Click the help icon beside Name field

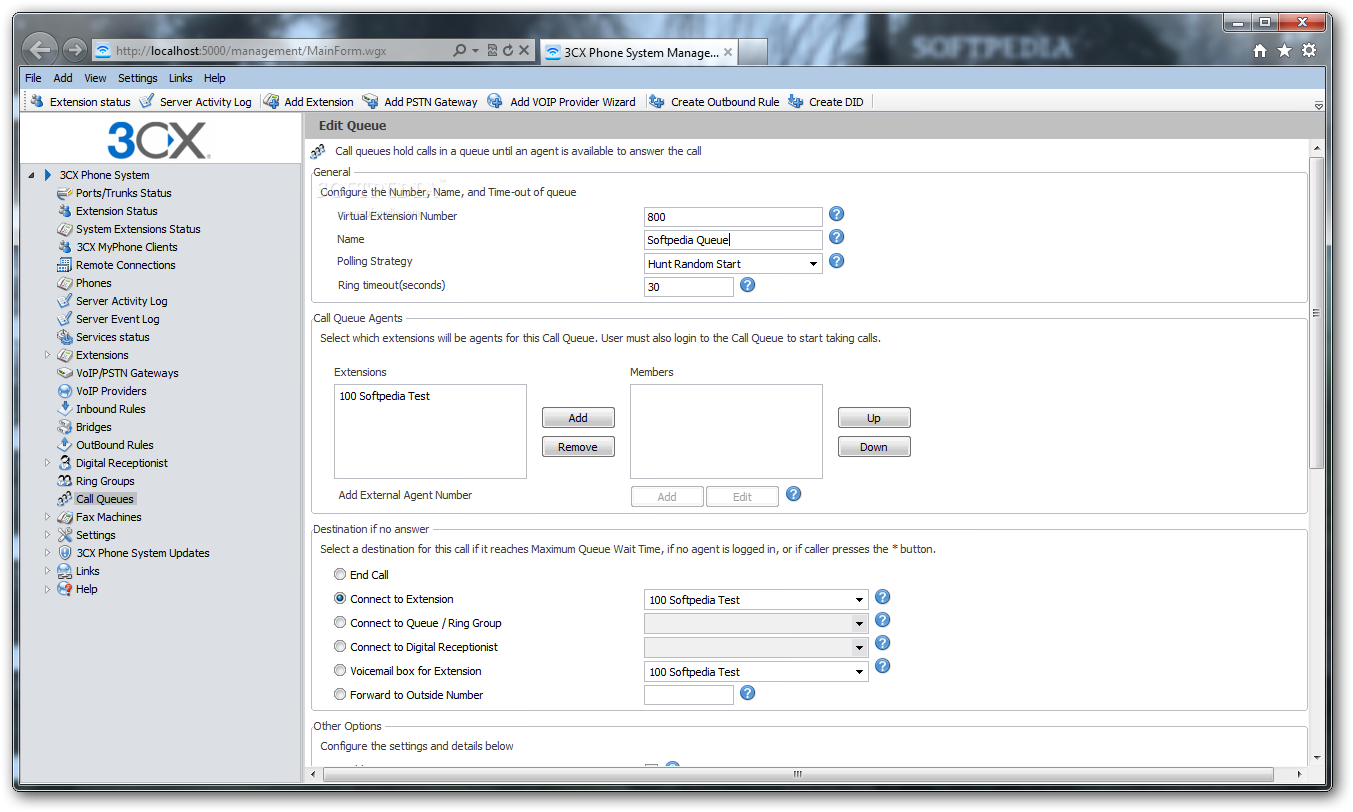[x=837, y=237]
